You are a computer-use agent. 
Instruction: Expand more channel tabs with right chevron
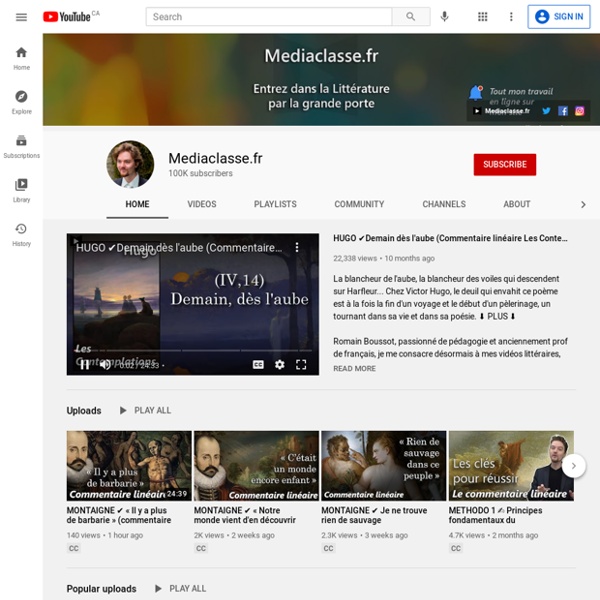pyautogui.click(x=583, y=205)
